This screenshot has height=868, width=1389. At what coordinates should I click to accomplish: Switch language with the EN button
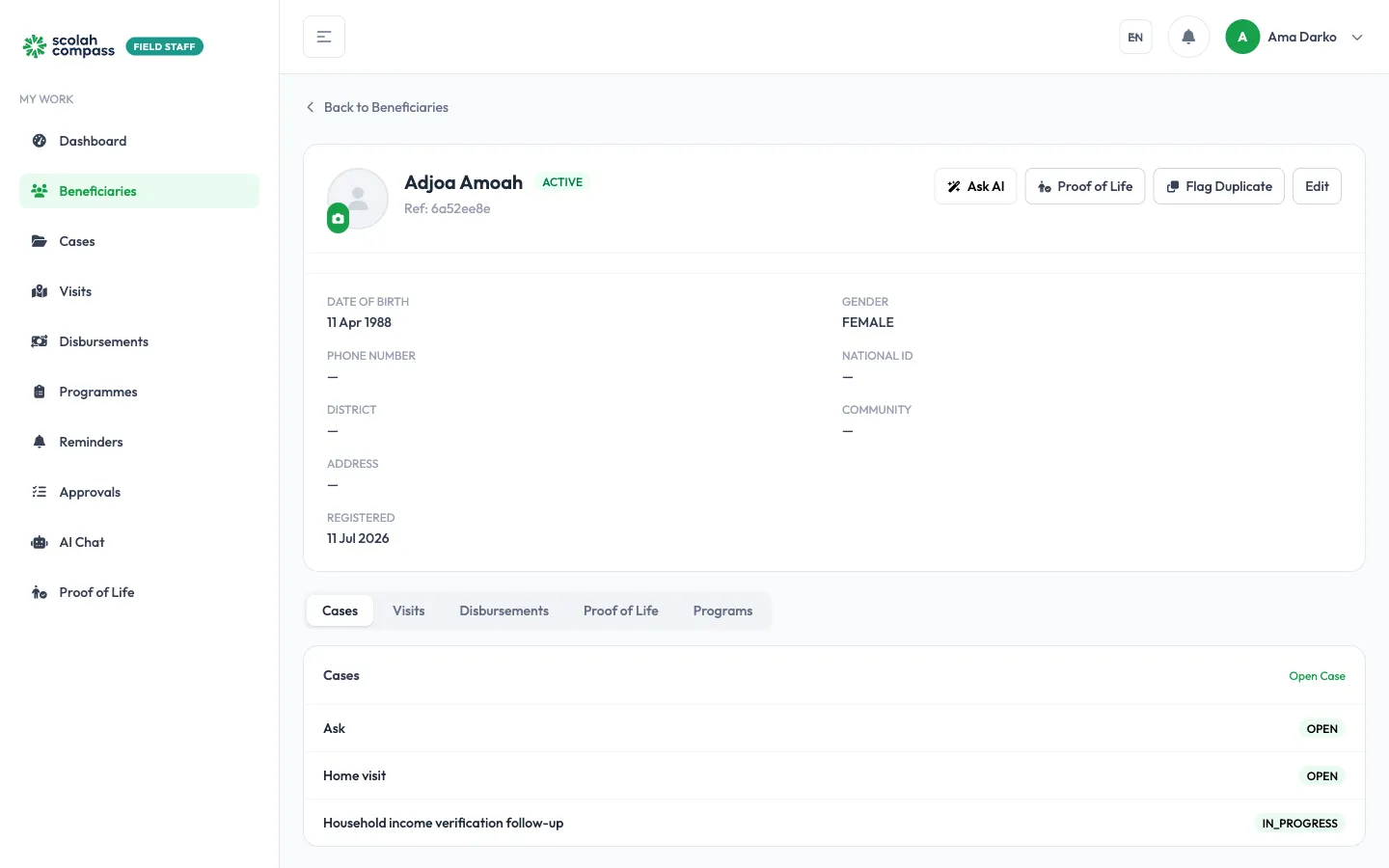click(x=1135, y=37)
